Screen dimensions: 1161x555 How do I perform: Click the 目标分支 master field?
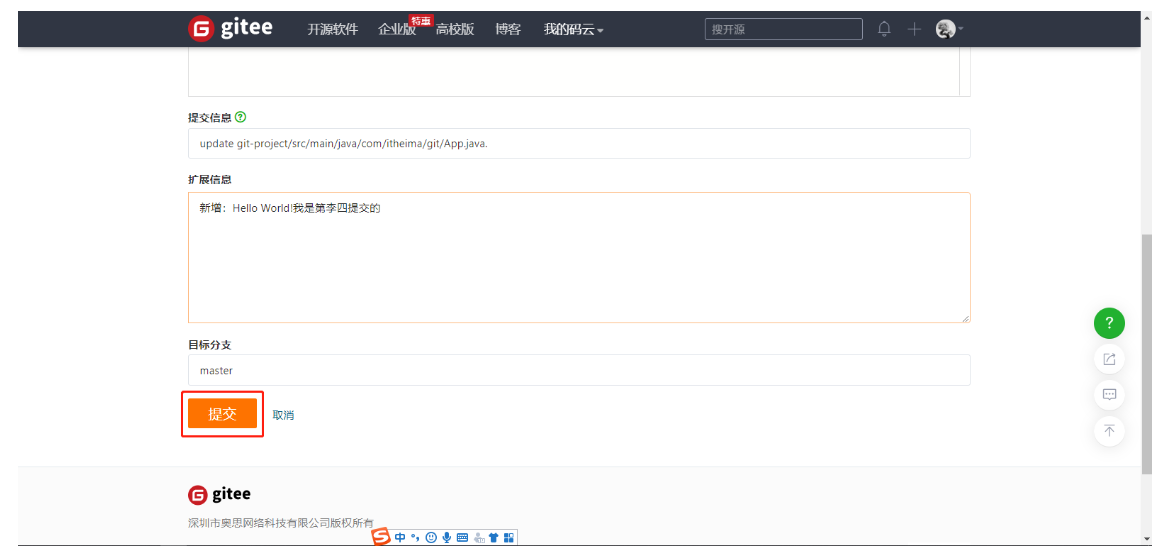click(x=579, y=370)
